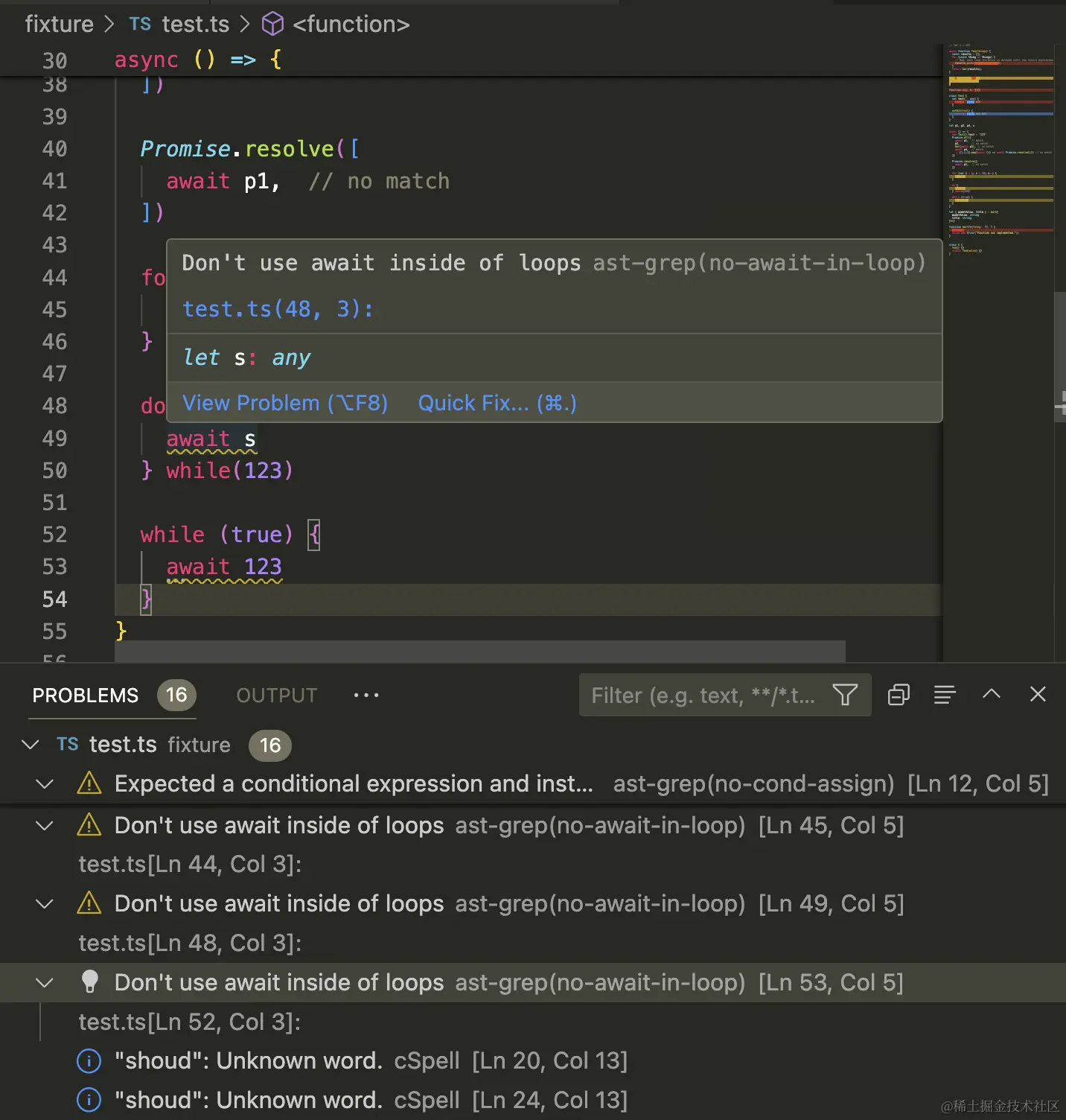Close the bottom panel

point(1038,694)
